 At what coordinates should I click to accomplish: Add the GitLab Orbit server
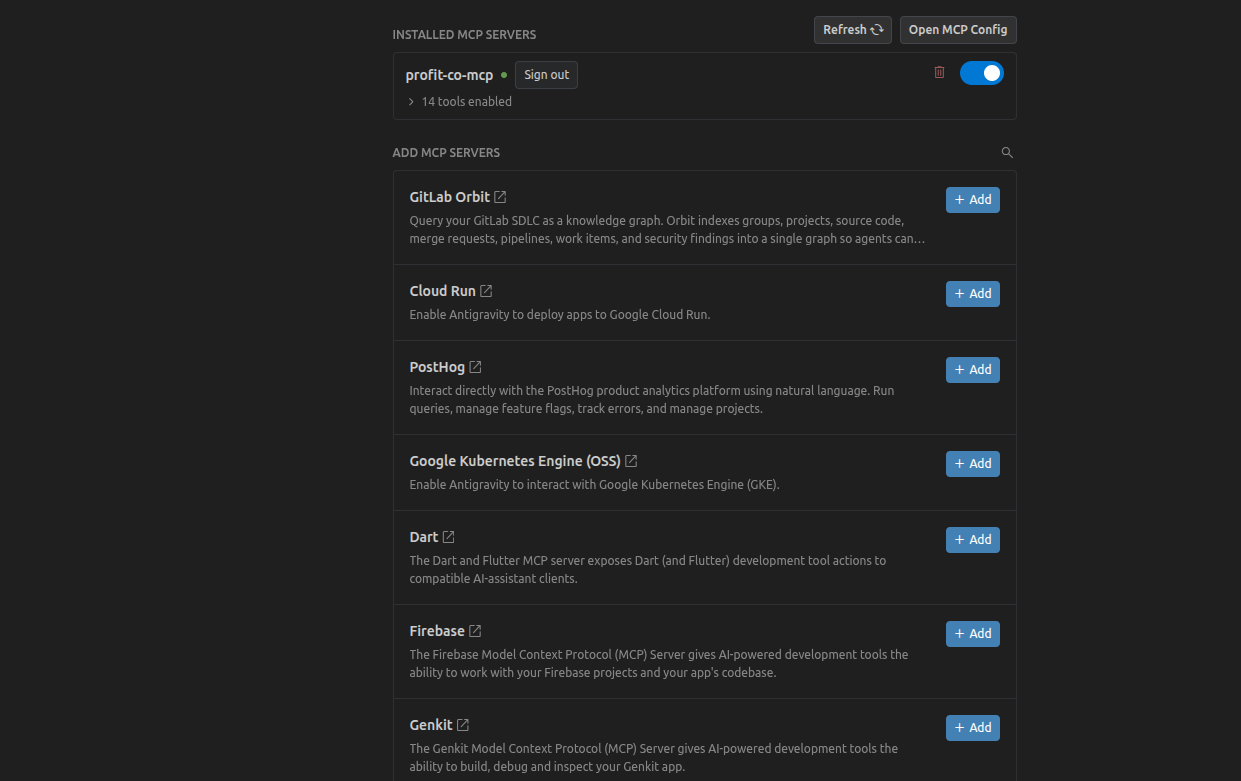973,200
